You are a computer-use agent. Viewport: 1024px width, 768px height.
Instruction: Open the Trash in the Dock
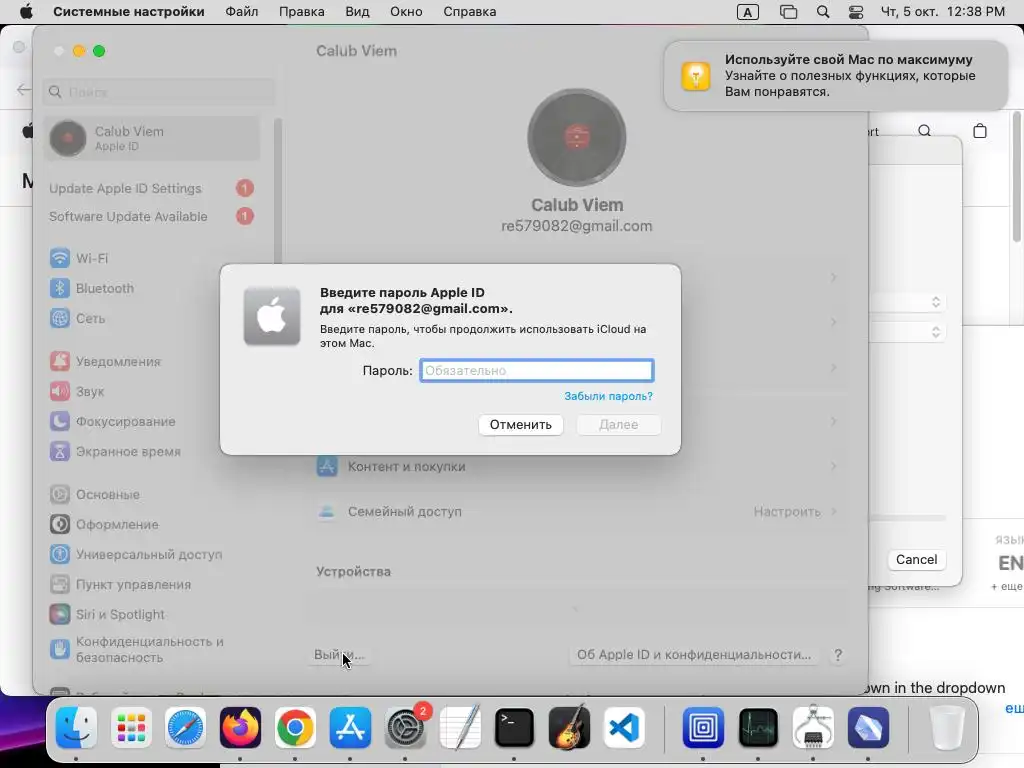(946, 728)
